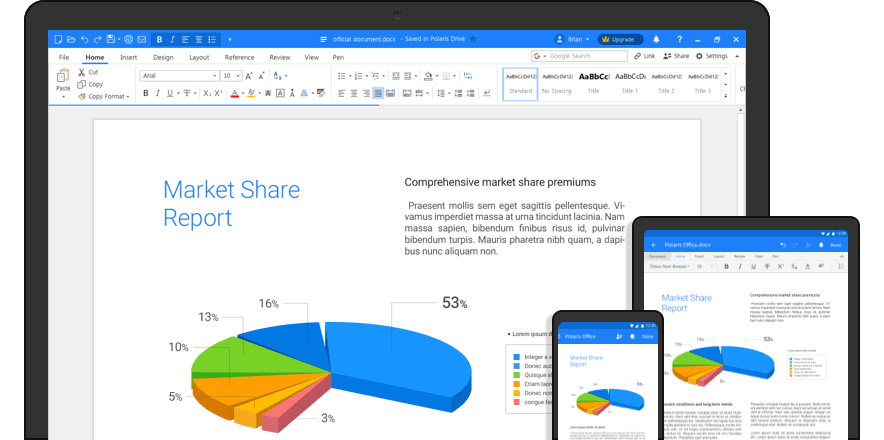
Task: Redo the last action
Action: [98, 39]
